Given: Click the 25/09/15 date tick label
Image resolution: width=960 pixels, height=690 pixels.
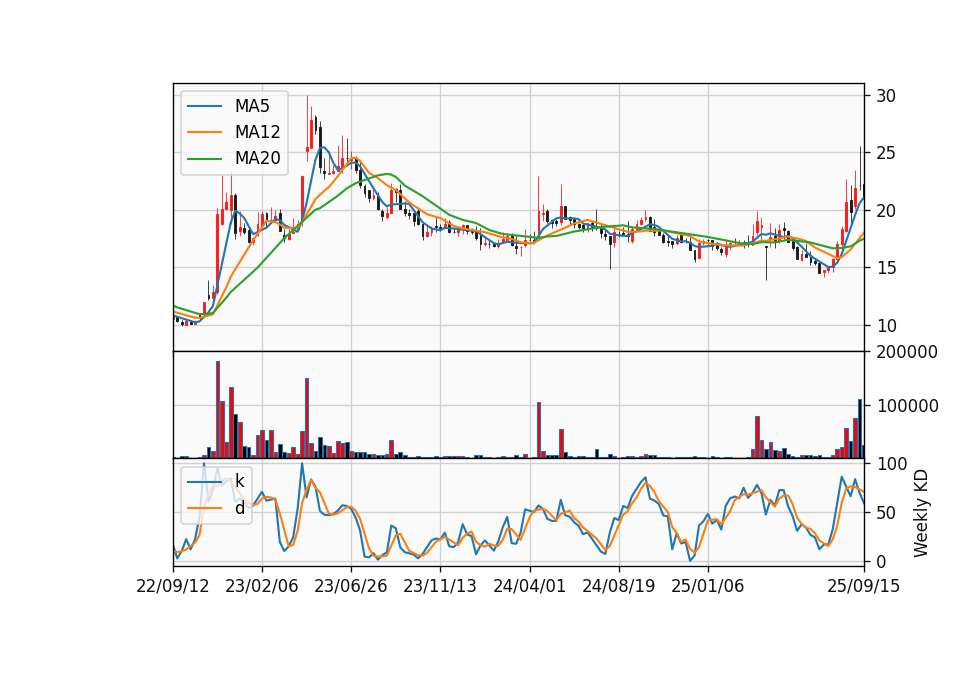Looking at the screenshot, I should tap(864, 586).
